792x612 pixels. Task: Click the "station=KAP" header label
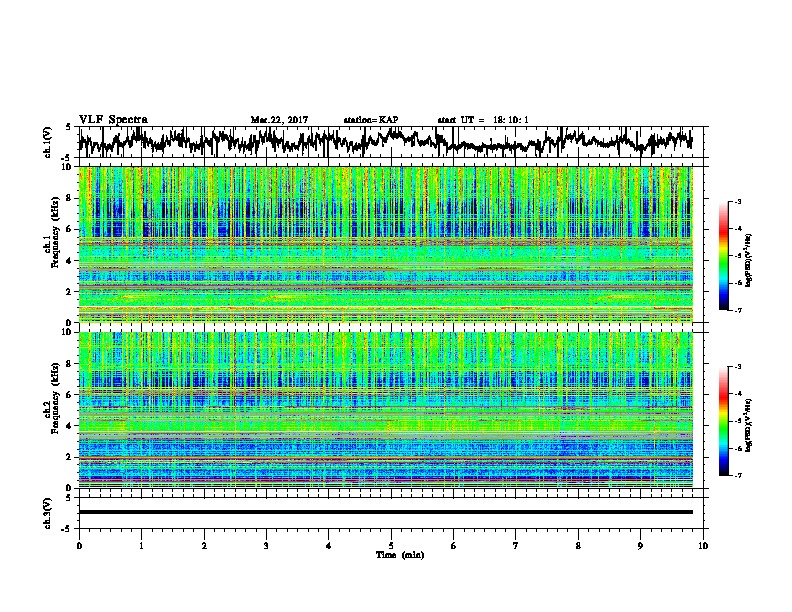coord(371,120)
